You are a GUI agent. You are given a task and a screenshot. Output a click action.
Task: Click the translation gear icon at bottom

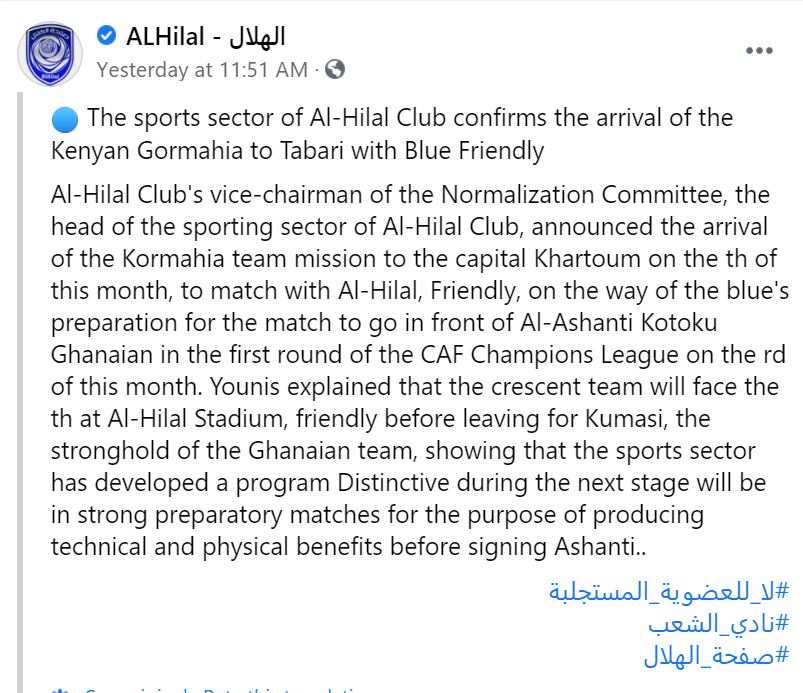60,690
